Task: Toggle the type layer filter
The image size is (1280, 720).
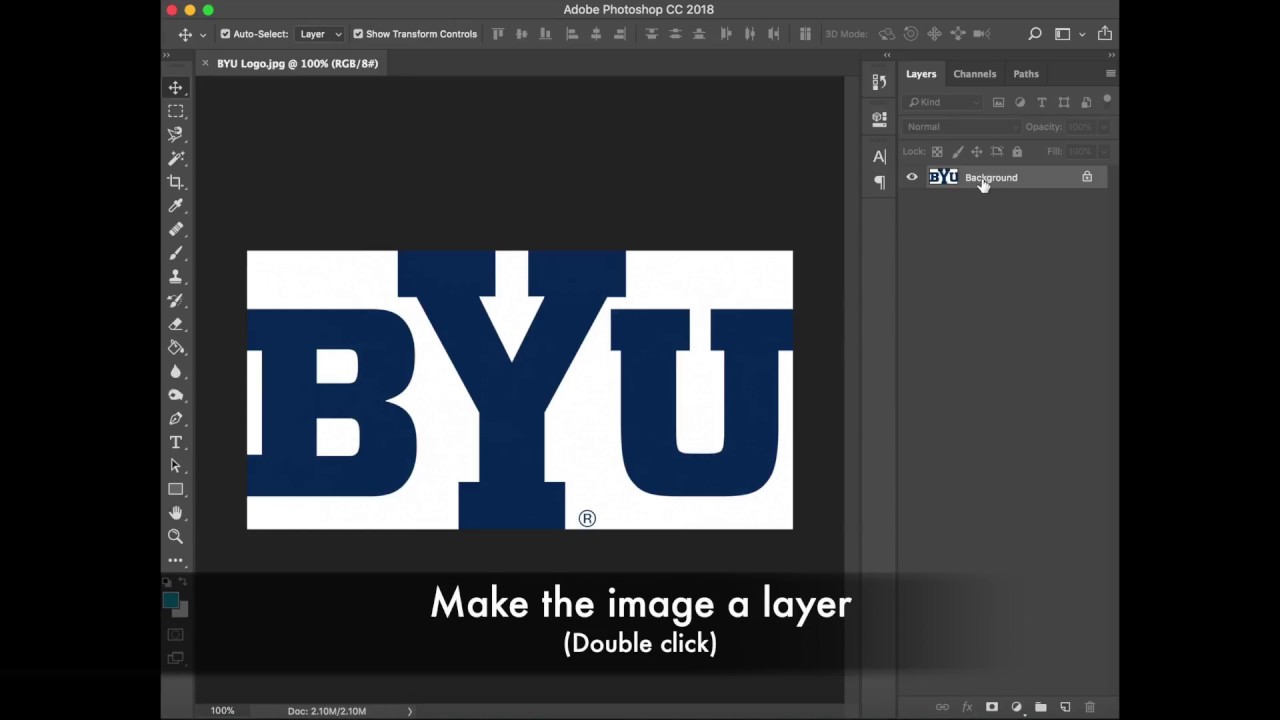Action: tap(1042, 102)
